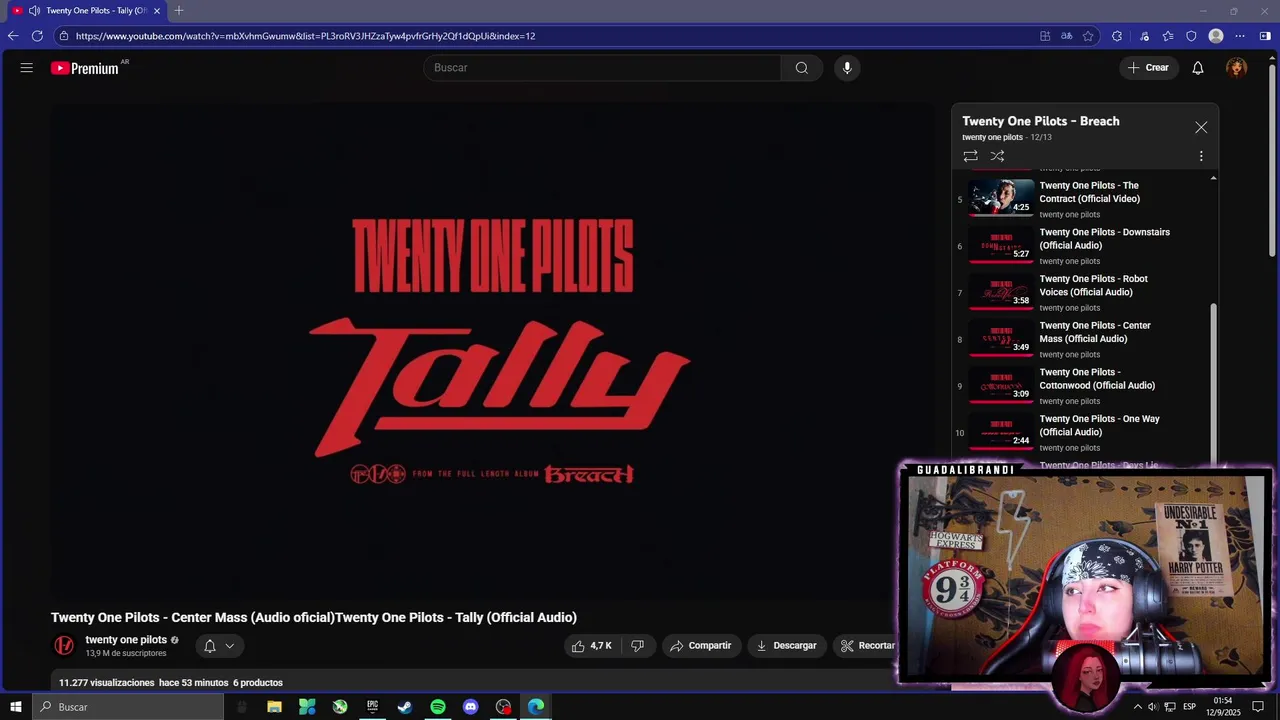Like the video (4,7 K)

point(591,646)
